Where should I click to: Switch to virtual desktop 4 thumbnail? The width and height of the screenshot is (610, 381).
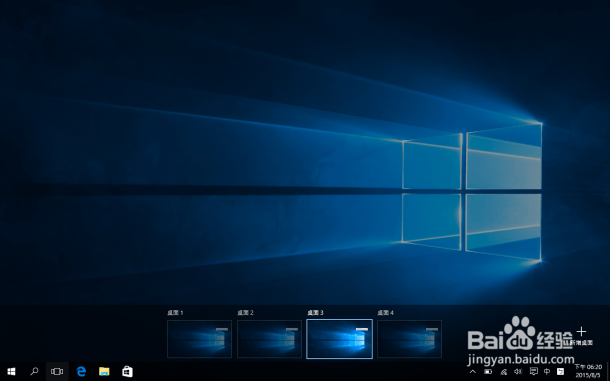[x=409, y=339]
